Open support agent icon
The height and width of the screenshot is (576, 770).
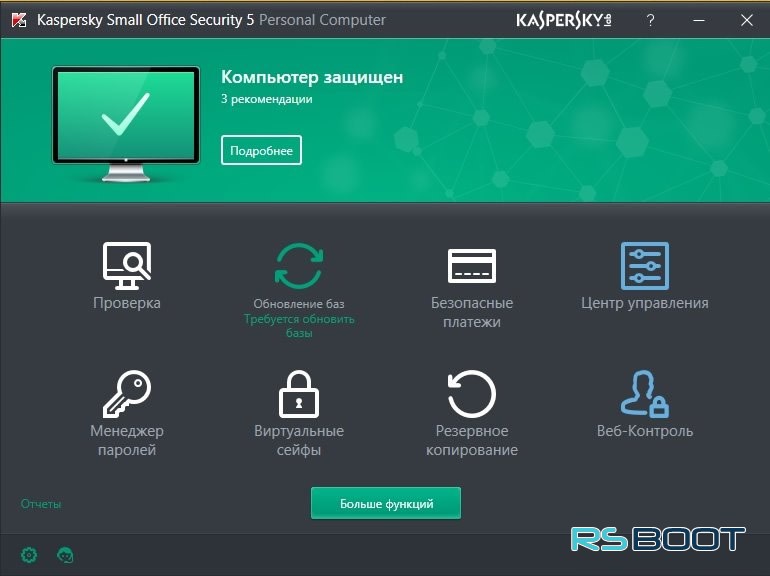(x=65, y=555)
